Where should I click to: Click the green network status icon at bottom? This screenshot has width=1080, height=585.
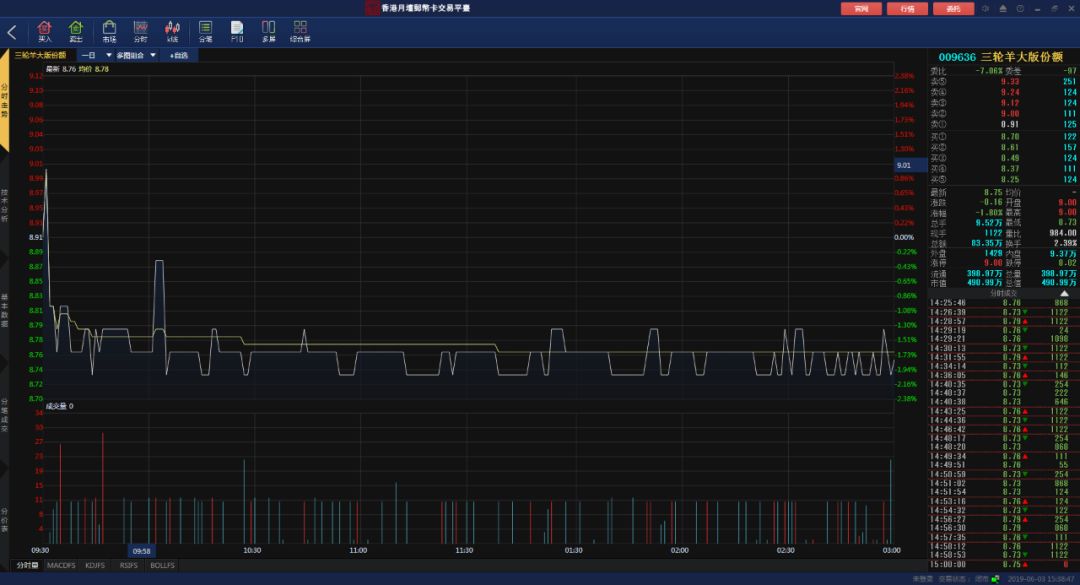995,579
